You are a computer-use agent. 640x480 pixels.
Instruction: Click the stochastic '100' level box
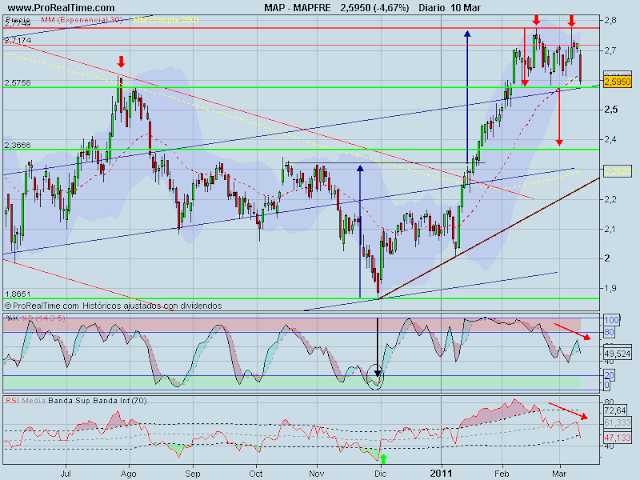pos(612,320)
